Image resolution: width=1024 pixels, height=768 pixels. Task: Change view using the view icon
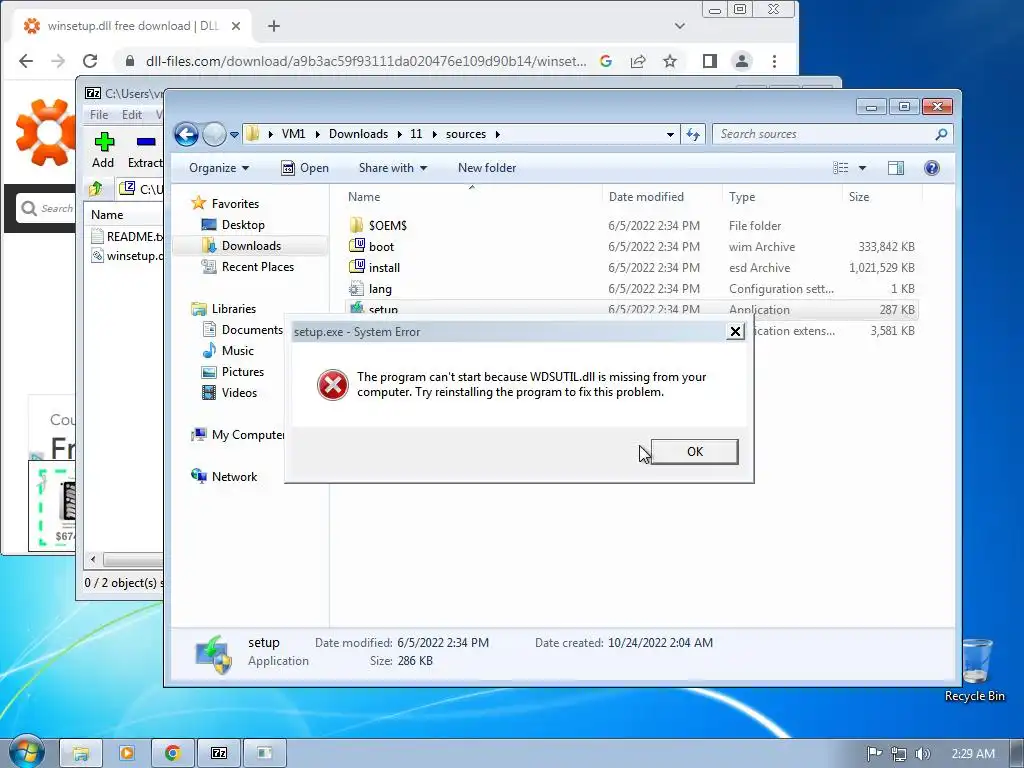[840, 168]
